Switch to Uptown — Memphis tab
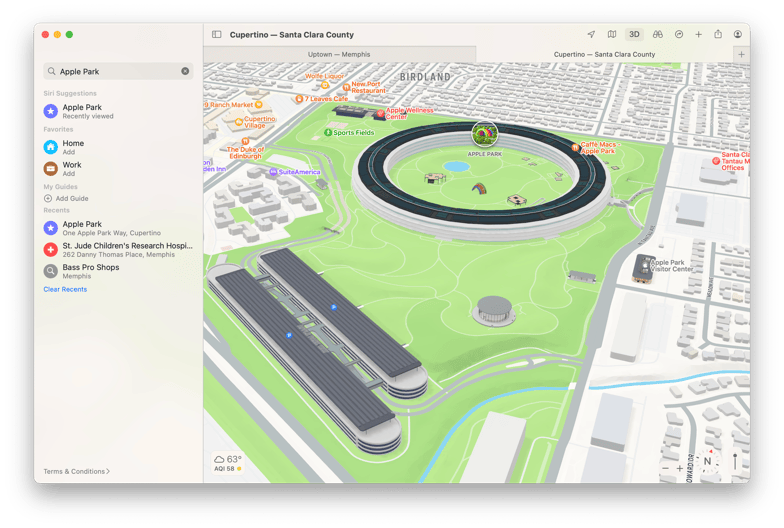Screen dimensions: 784x528 (340, 54)
